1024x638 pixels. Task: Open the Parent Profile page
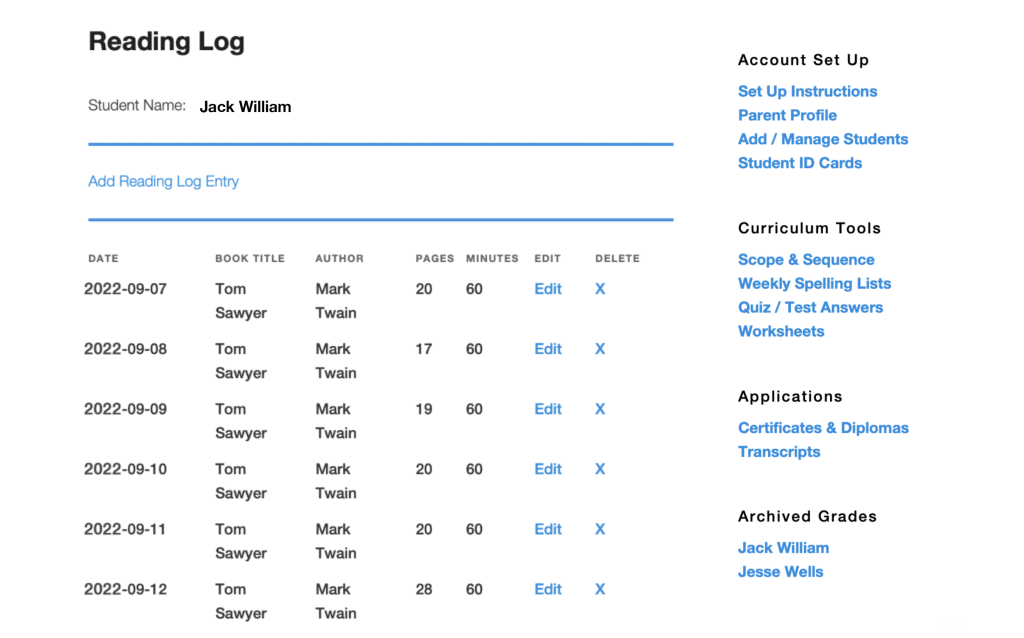(x=787, y=115)
